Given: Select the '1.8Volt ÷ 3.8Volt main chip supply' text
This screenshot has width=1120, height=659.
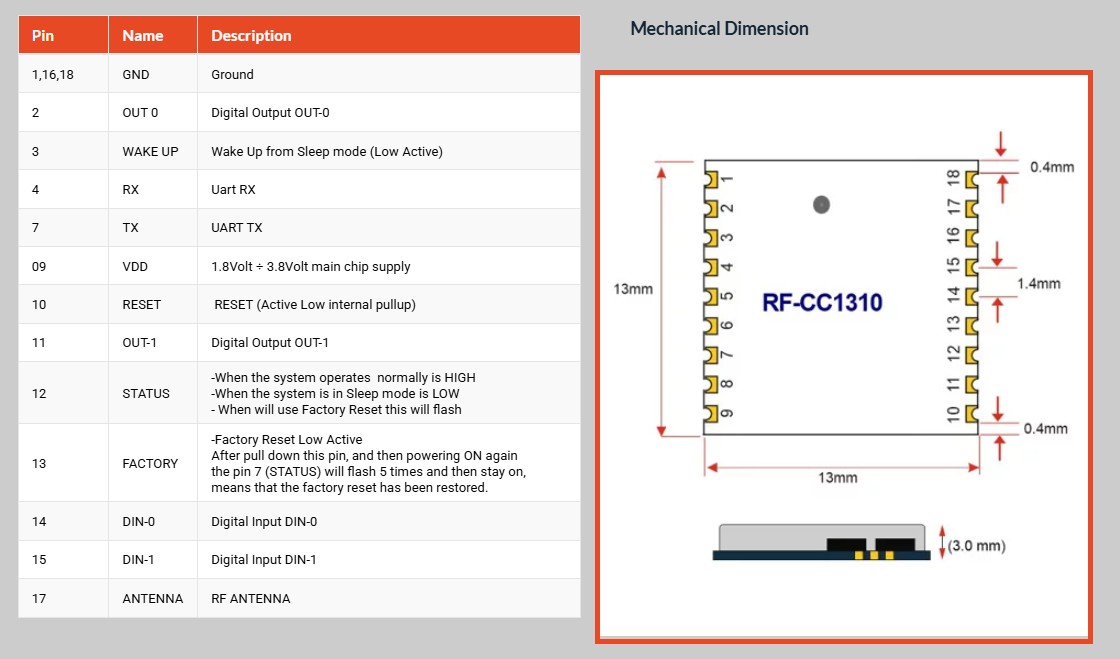Looking at the screenshot, I should tap(311, 266).
